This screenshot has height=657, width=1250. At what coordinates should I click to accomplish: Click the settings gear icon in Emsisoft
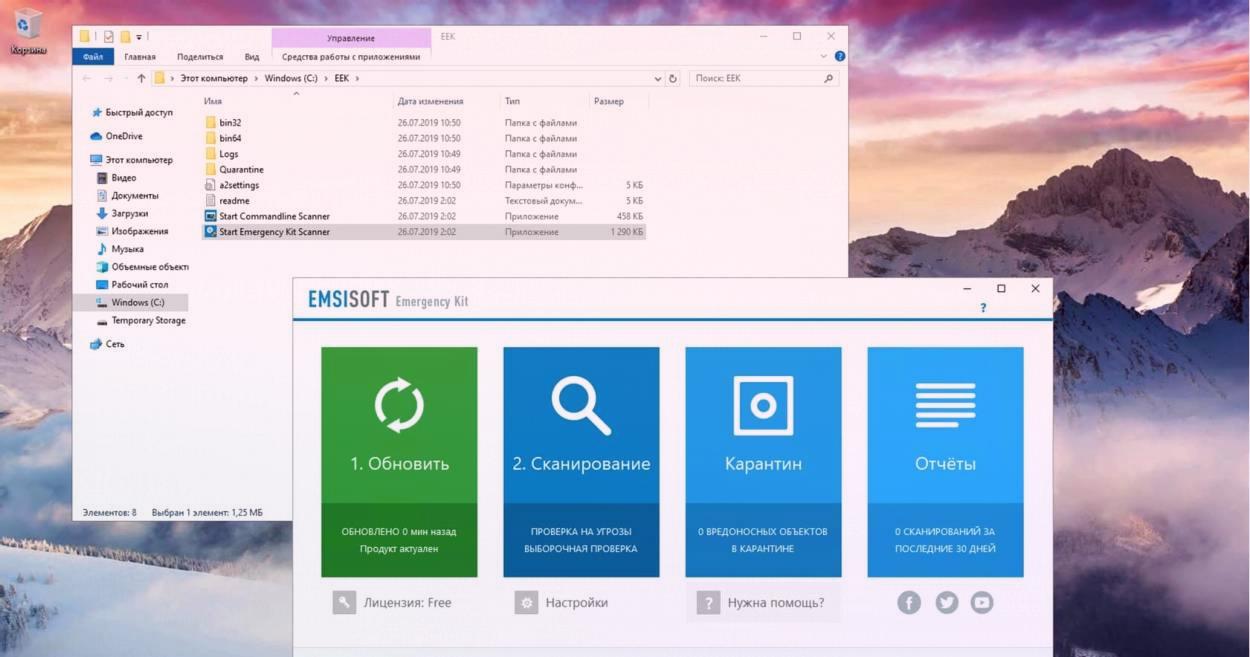(526, 602)
